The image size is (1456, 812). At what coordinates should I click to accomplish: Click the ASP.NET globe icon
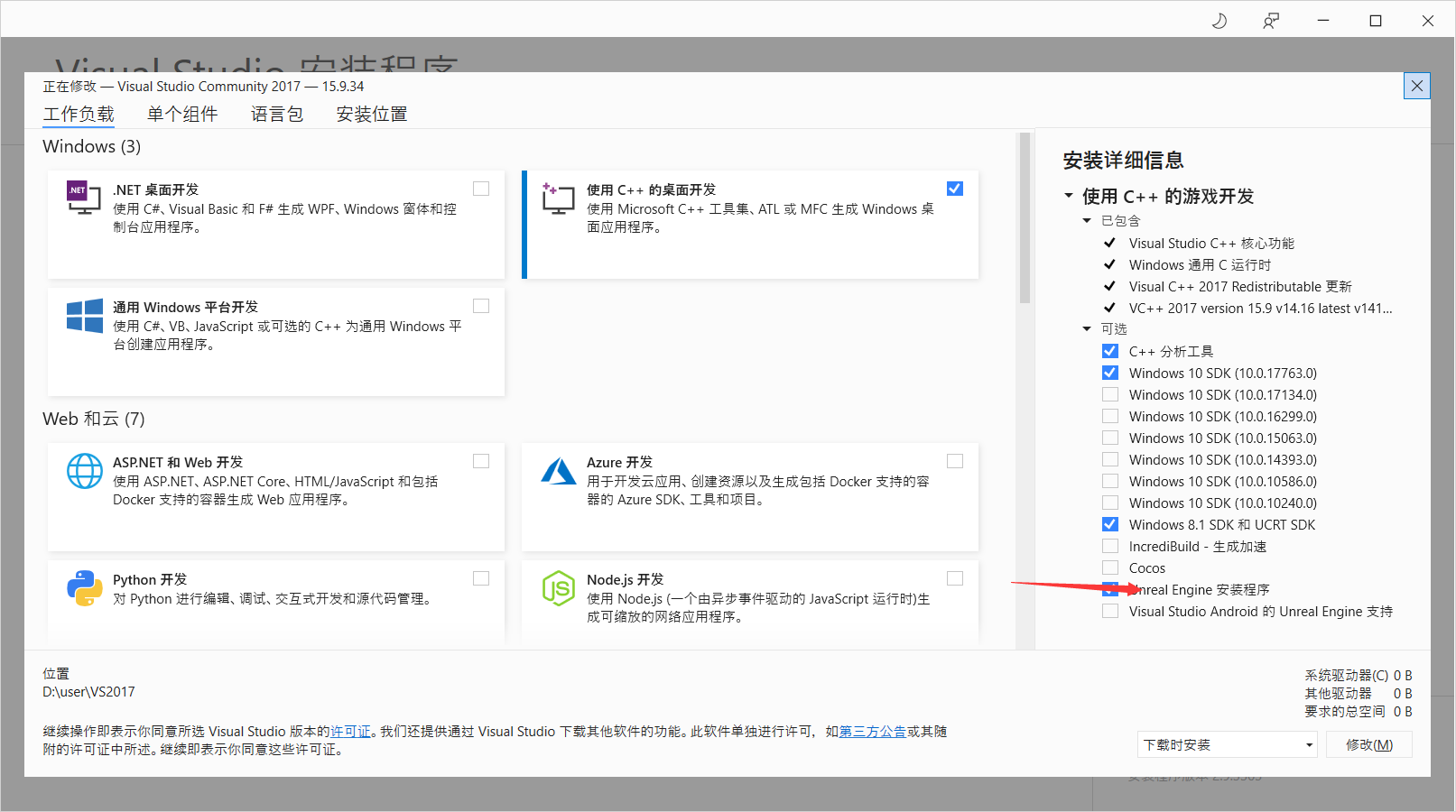pyautogui.click(x=85, y=471)
